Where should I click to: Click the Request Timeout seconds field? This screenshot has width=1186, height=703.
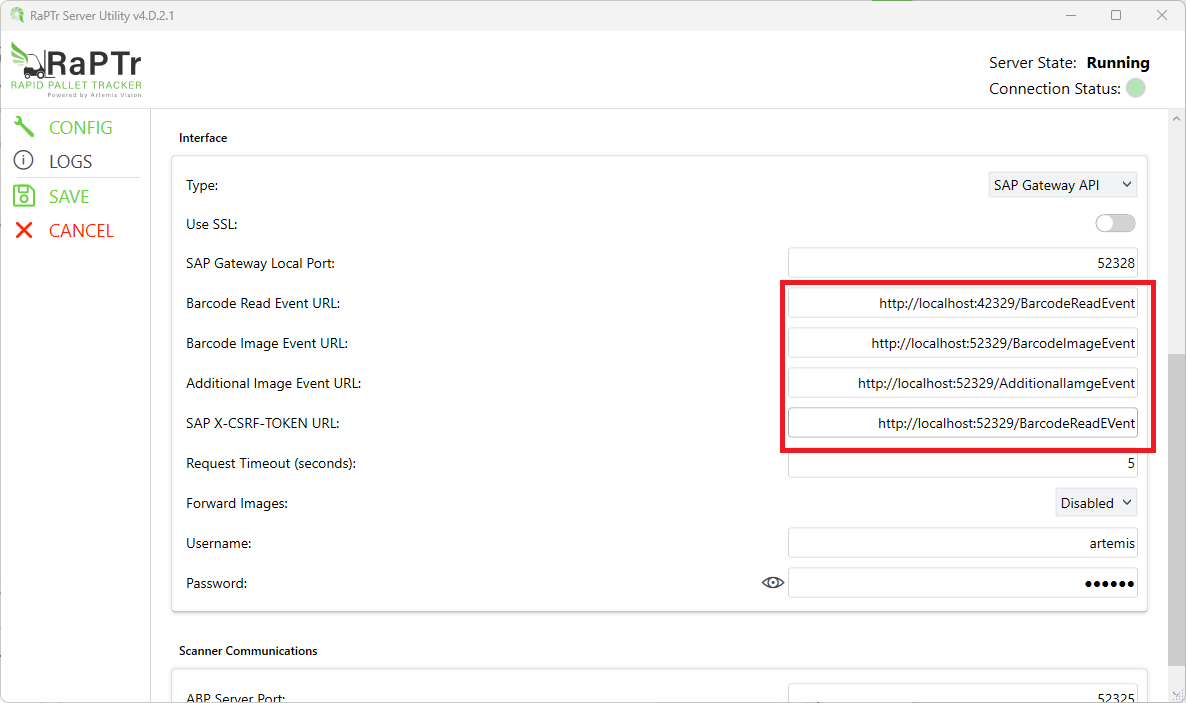pos(962,464)
